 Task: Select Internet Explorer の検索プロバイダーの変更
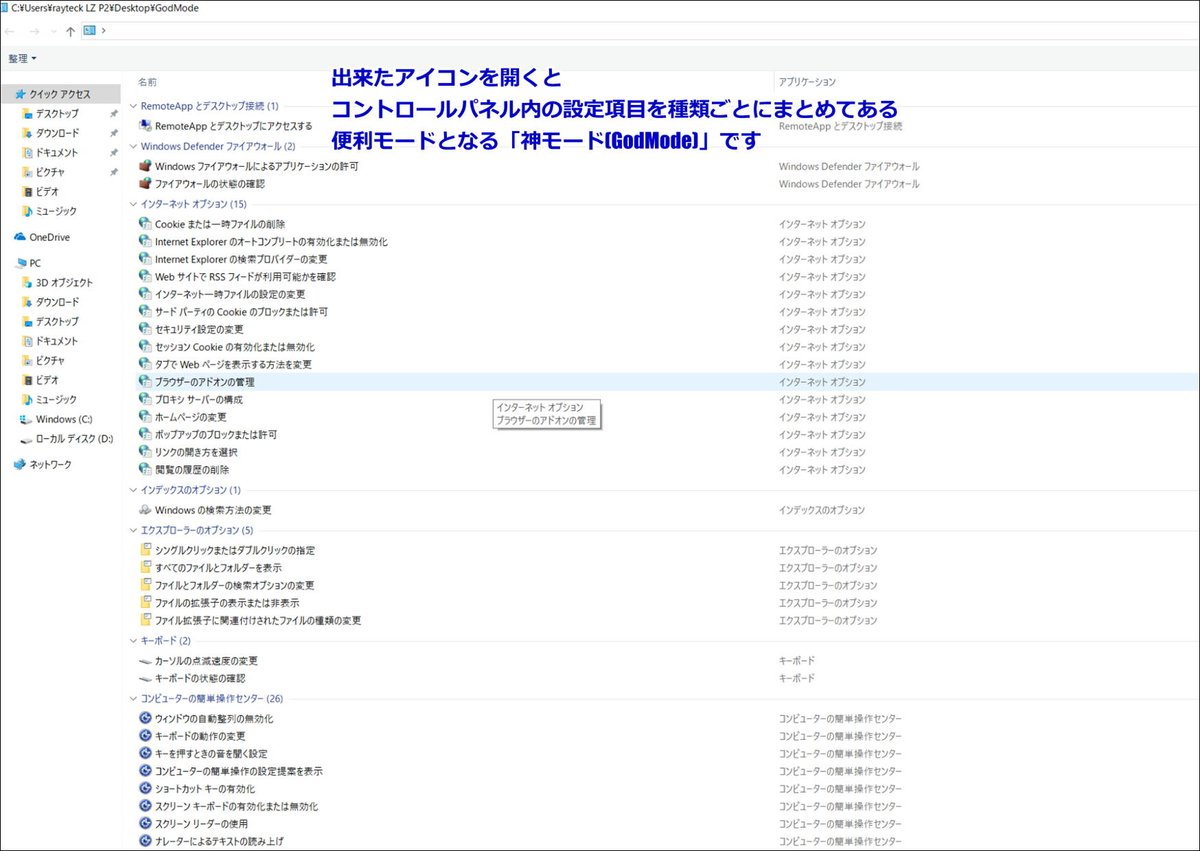(x=241, y=259)
